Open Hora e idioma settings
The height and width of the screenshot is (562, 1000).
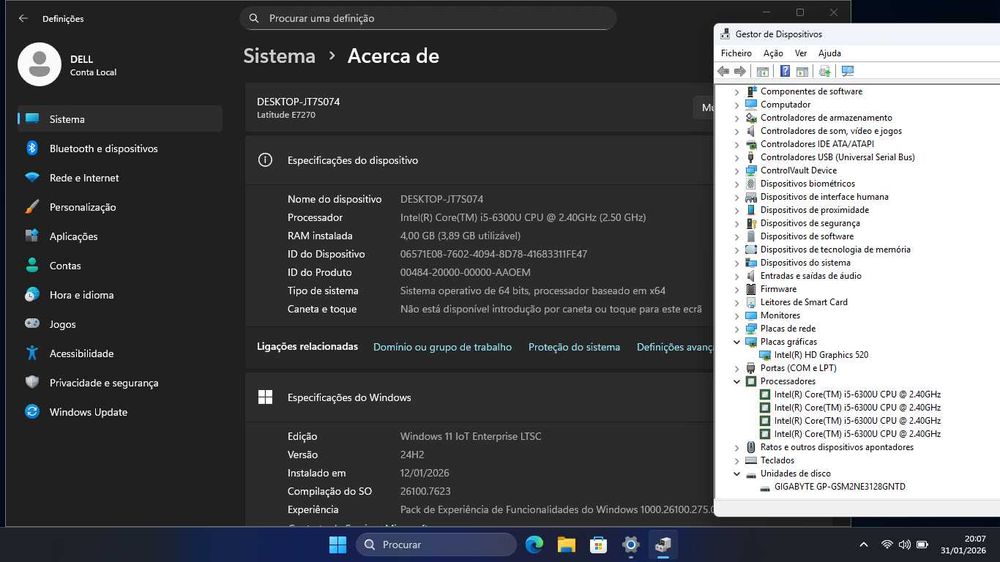coord(120,295)
